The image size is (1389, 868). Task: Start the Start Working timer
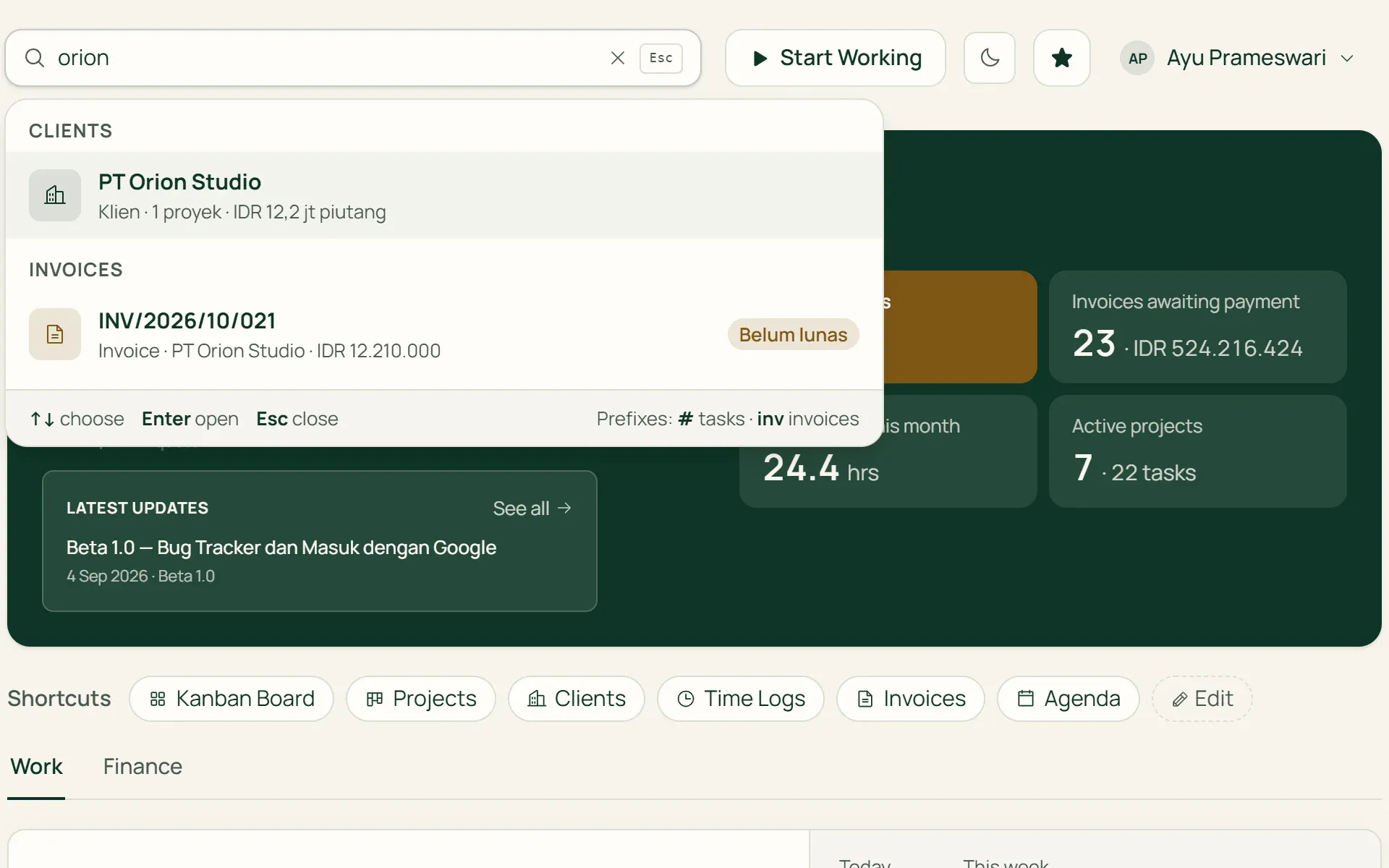(x=836, y=58)
